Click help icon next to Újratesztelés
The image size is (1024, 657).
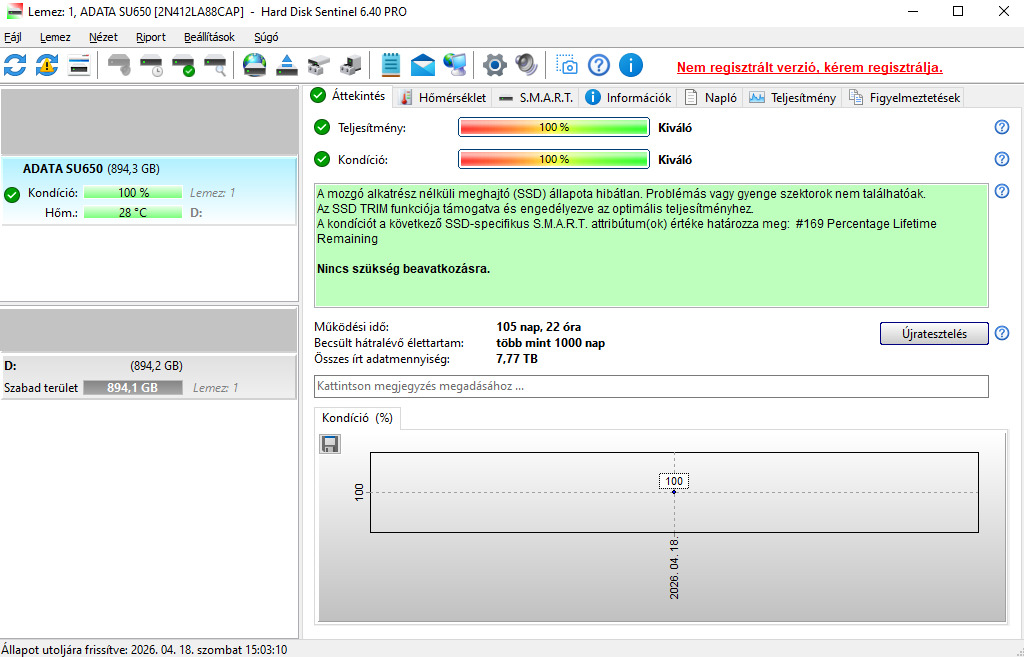(x=1002, y=334)
